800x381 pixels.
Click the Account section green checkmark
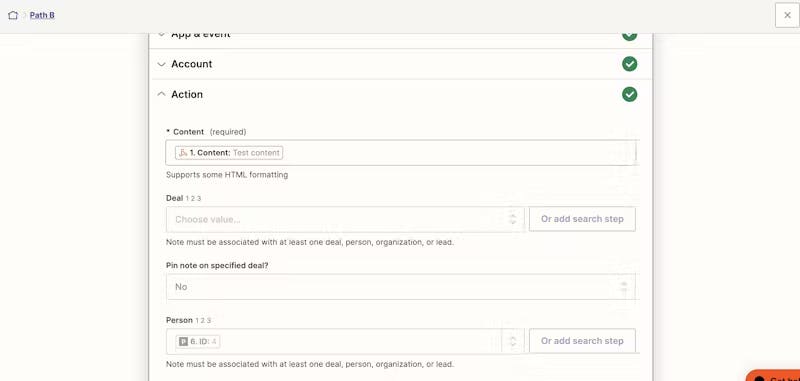(630, 64)
